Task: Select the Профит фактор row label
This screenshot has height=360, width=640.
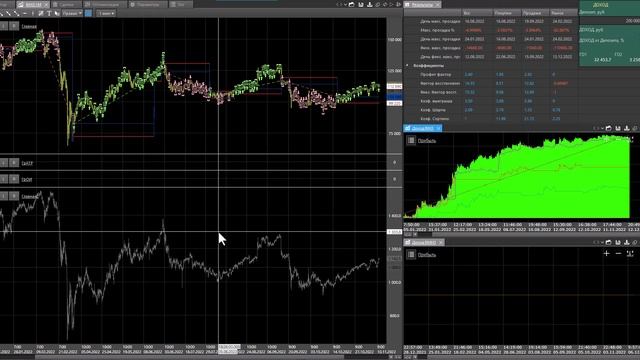Action: tap(436, 74)
